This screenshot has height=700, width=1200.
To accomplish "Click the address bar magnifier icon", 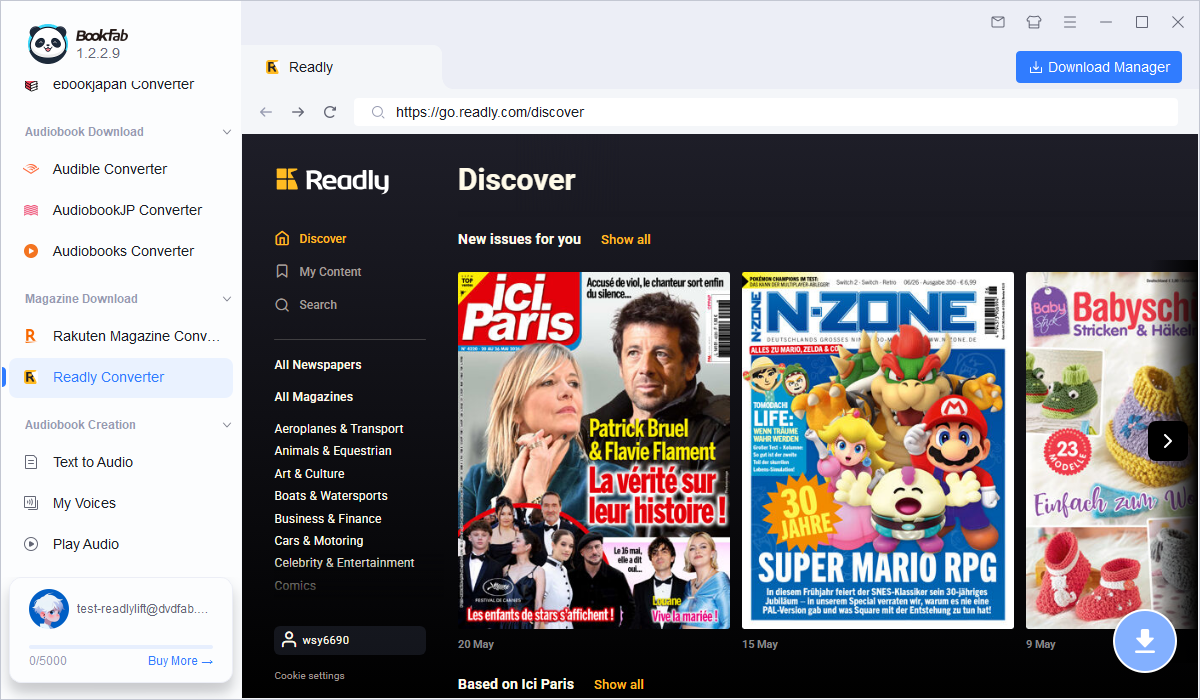I will (x=378, y=112).
